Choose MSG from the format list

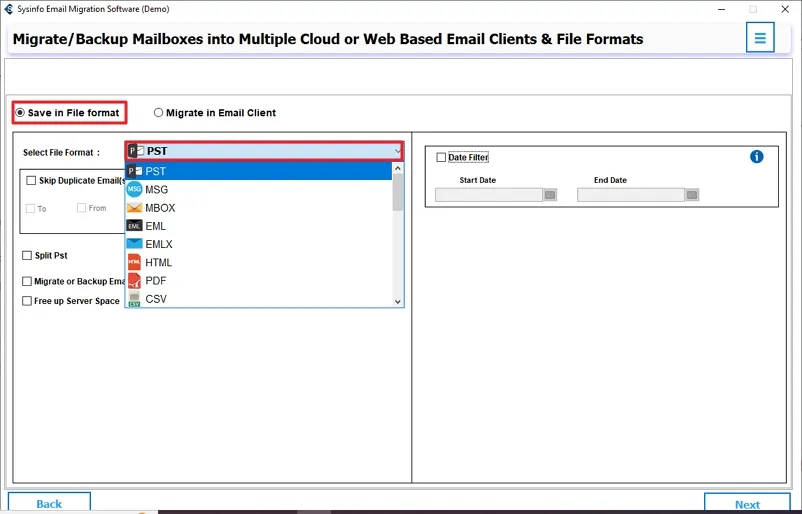(x=259, y=189)
